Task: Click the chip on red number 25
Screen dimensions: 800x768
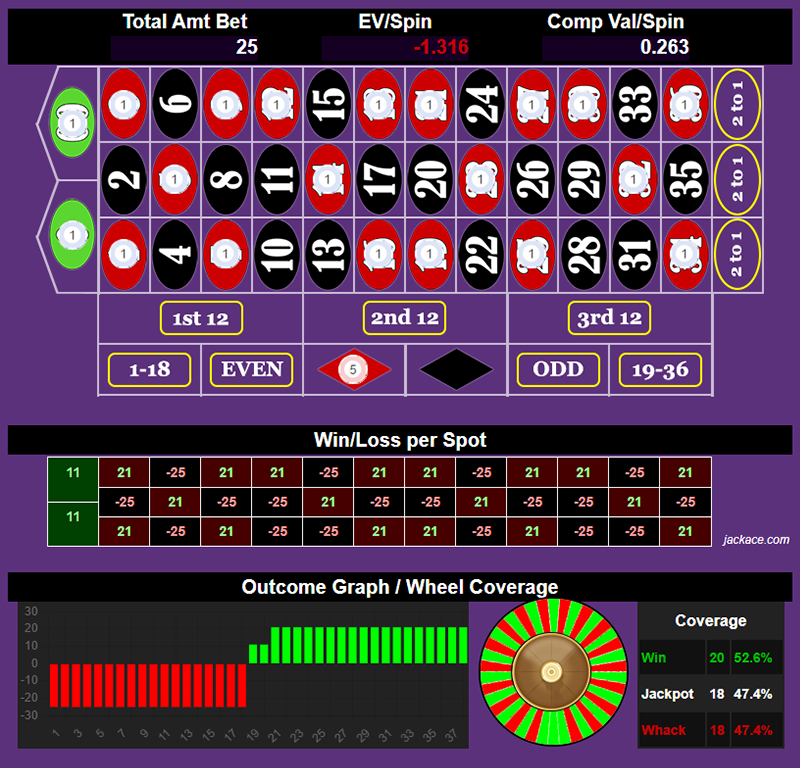Action: click(532, 254)
